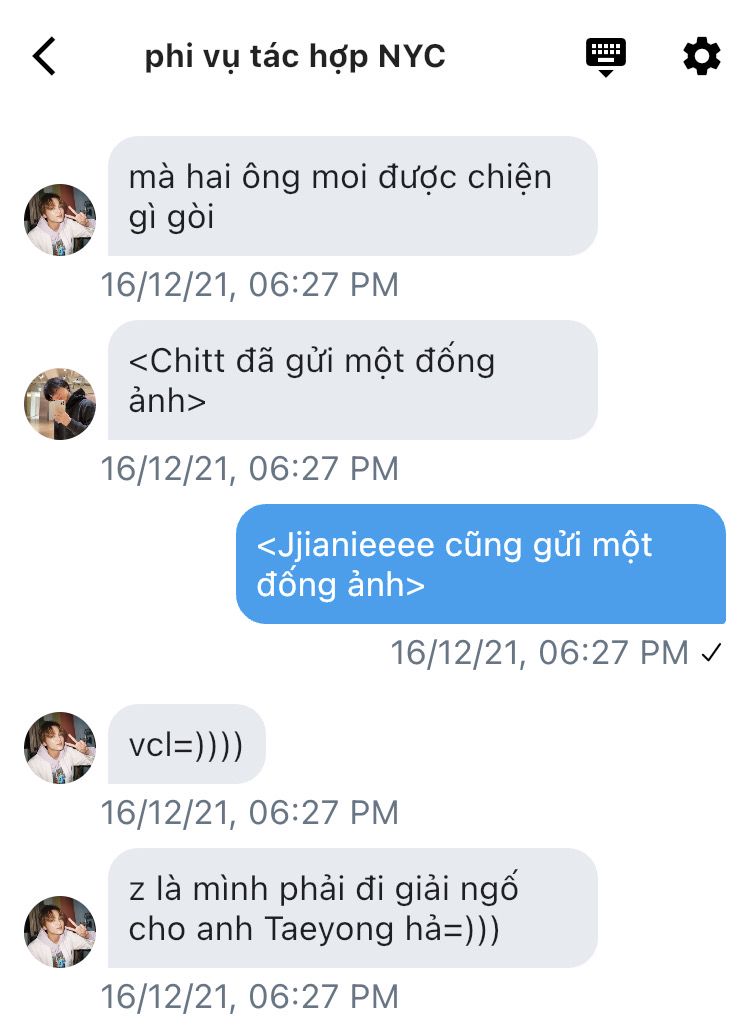The width and height of the screenshot is (750, 1026).
Task: Tap timestamp under the first message
Action: [x=249, y=285]
